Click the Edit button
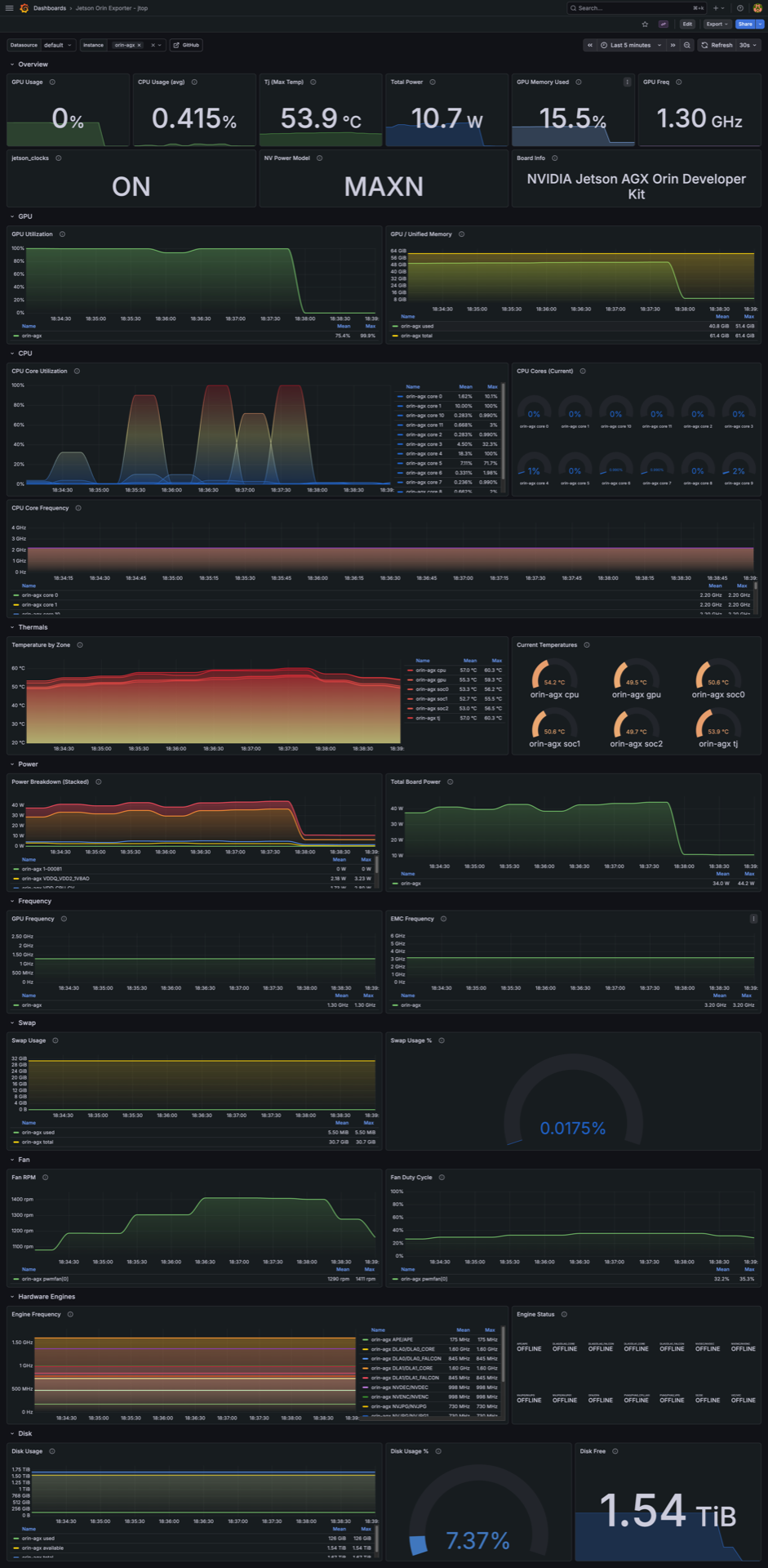 [687, 24]
